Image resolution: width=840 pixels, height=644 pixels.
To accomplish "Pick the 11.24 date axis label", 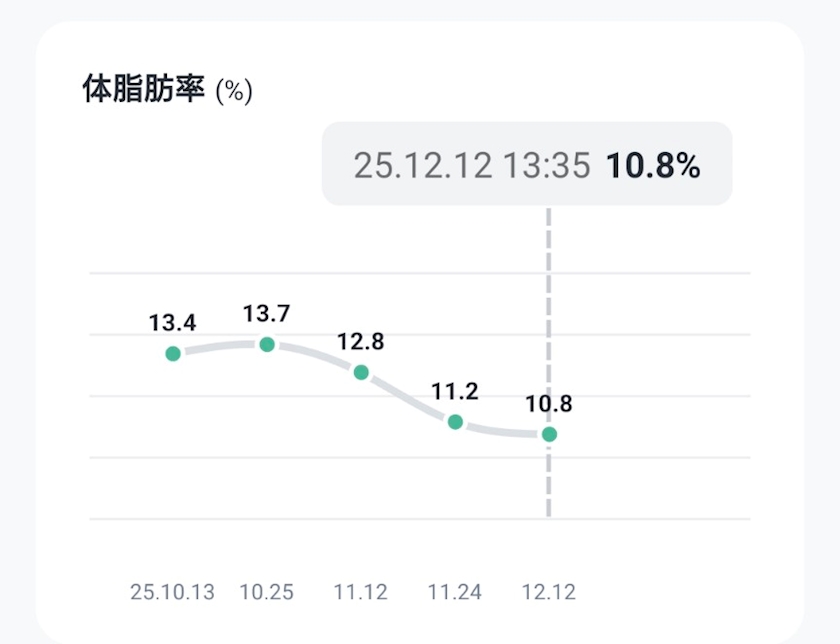I will tap(455, 592).
